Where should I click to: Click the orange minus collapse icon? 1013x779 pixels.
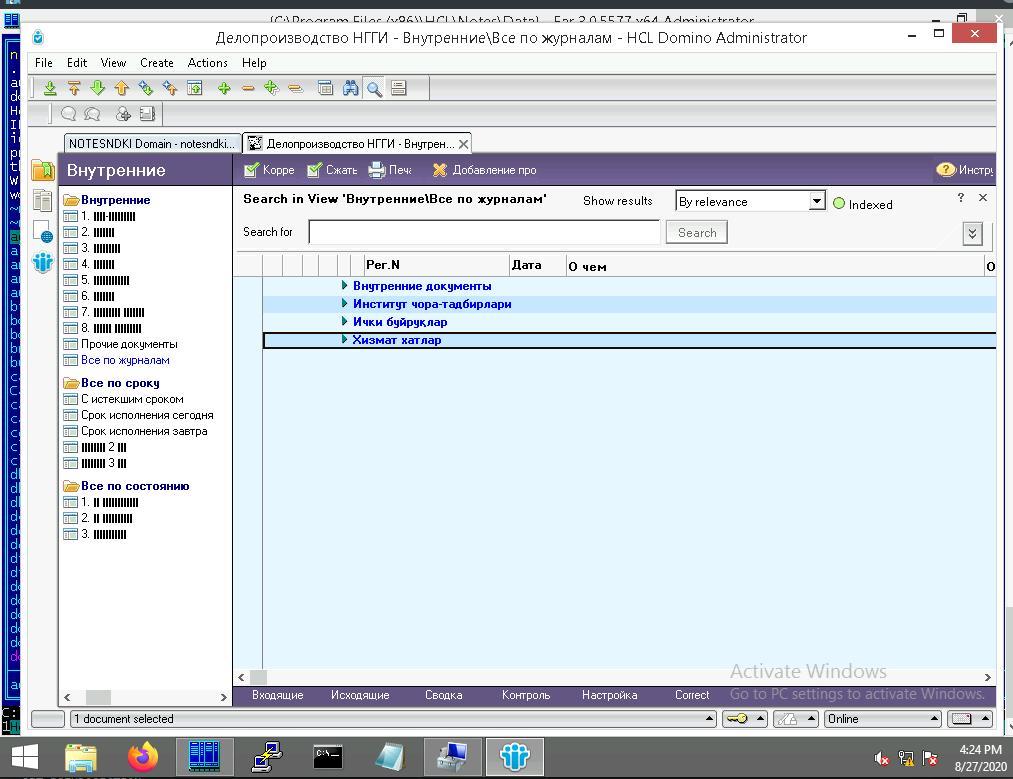[x=247, y=88]
